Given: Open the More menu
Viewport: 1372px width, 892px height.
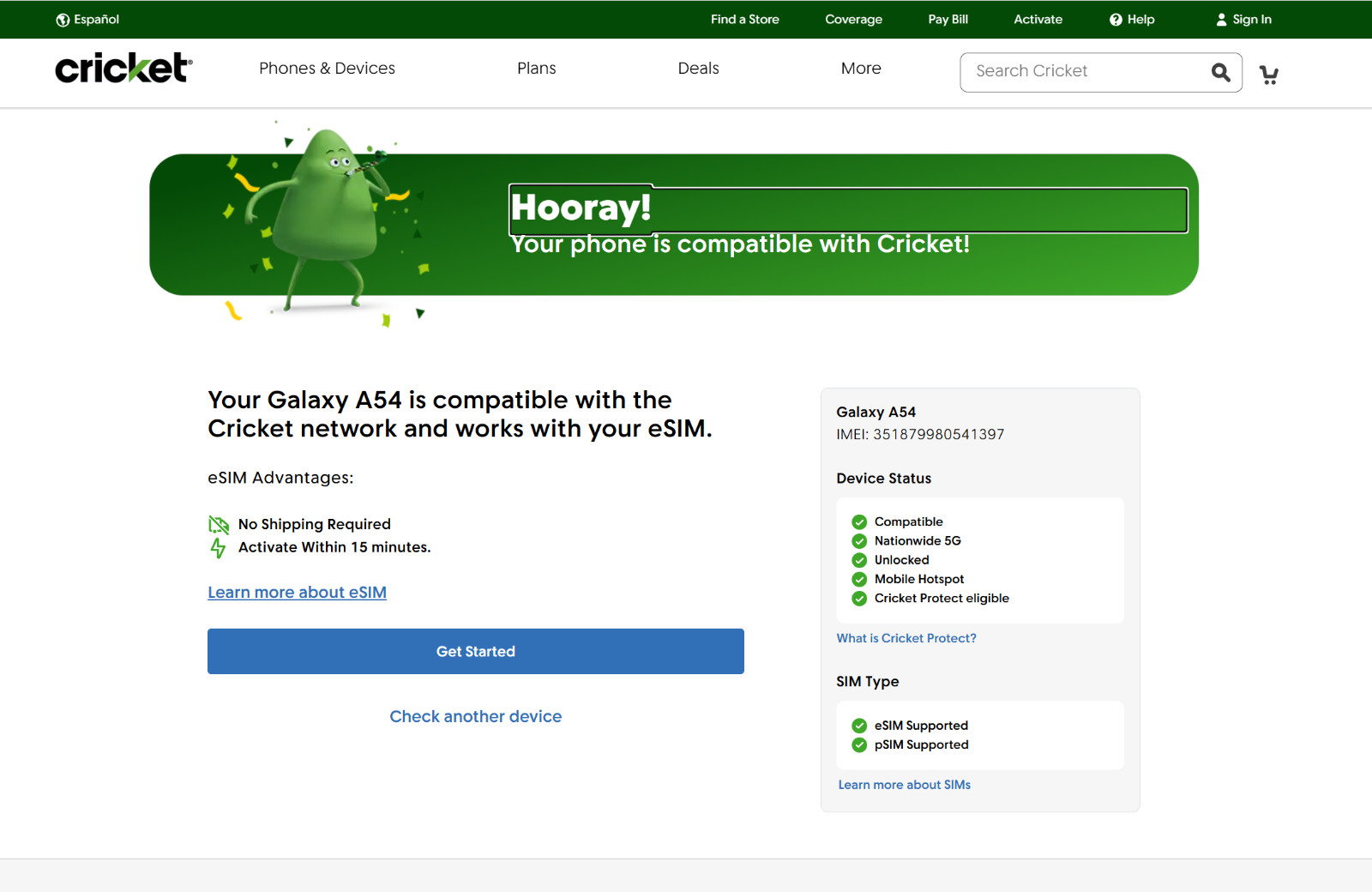Looking at the screenshot, I should [x=861, y=69].
